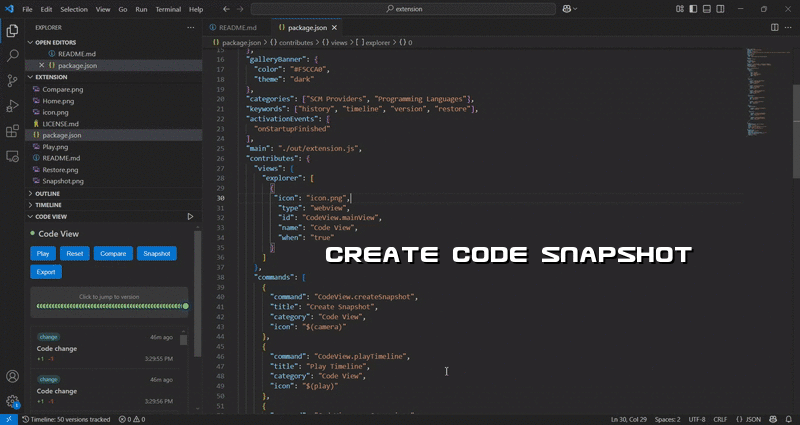Toggle primary side bar visibility
800x425 pixels.
(693, 9)
